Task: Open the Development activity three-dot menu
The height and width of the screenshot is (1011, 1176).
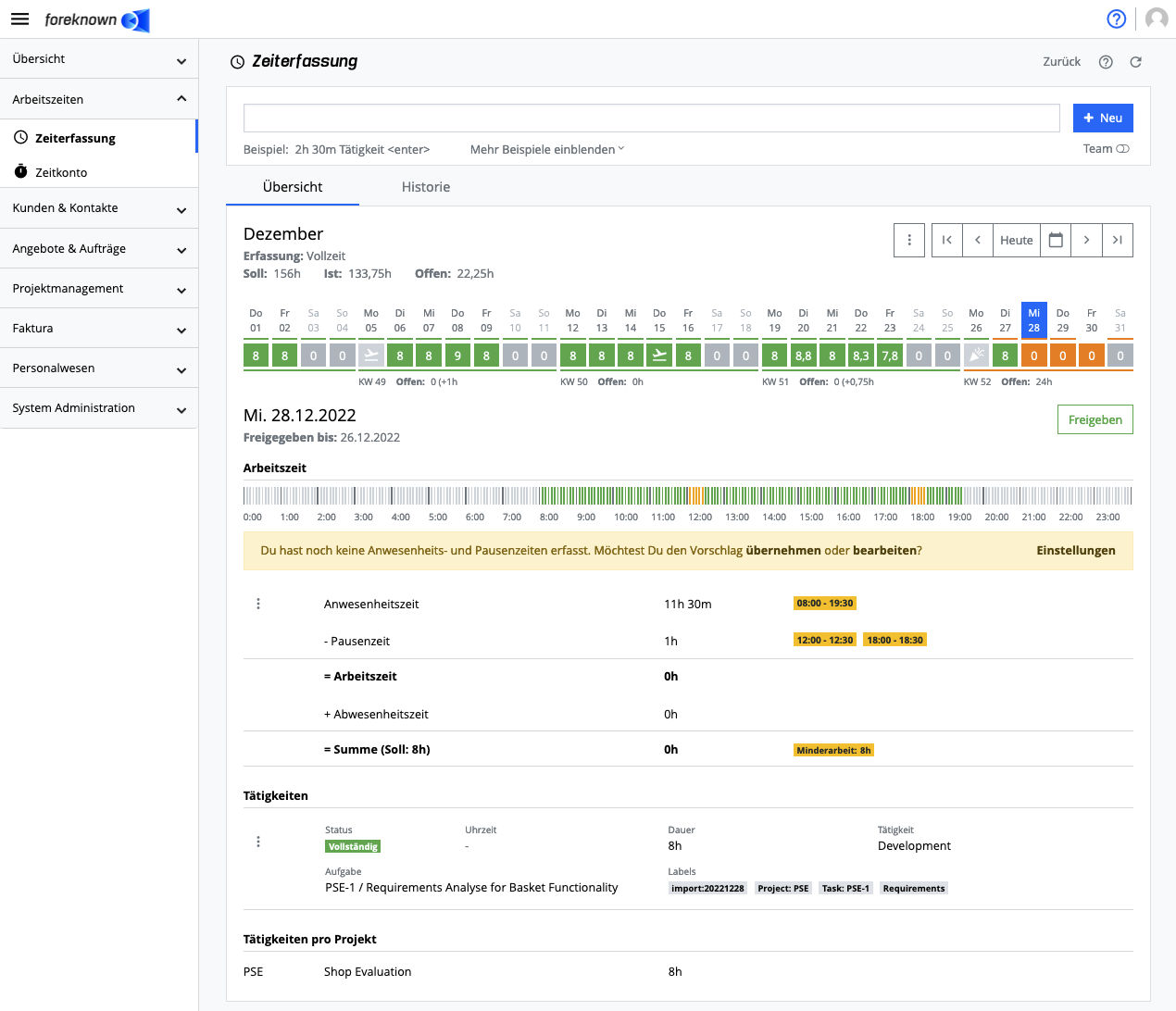Action: [258, 842]
